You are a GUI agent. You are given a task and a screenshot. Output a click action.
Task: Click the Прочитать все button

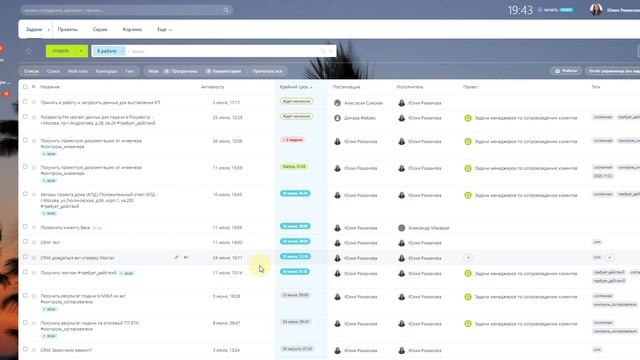[267, 71]
